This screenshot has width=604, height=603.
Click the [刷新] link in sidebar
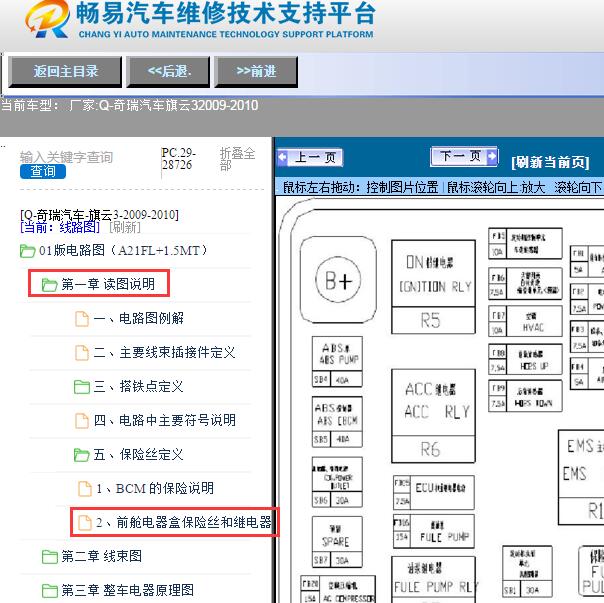coord(125,227)
